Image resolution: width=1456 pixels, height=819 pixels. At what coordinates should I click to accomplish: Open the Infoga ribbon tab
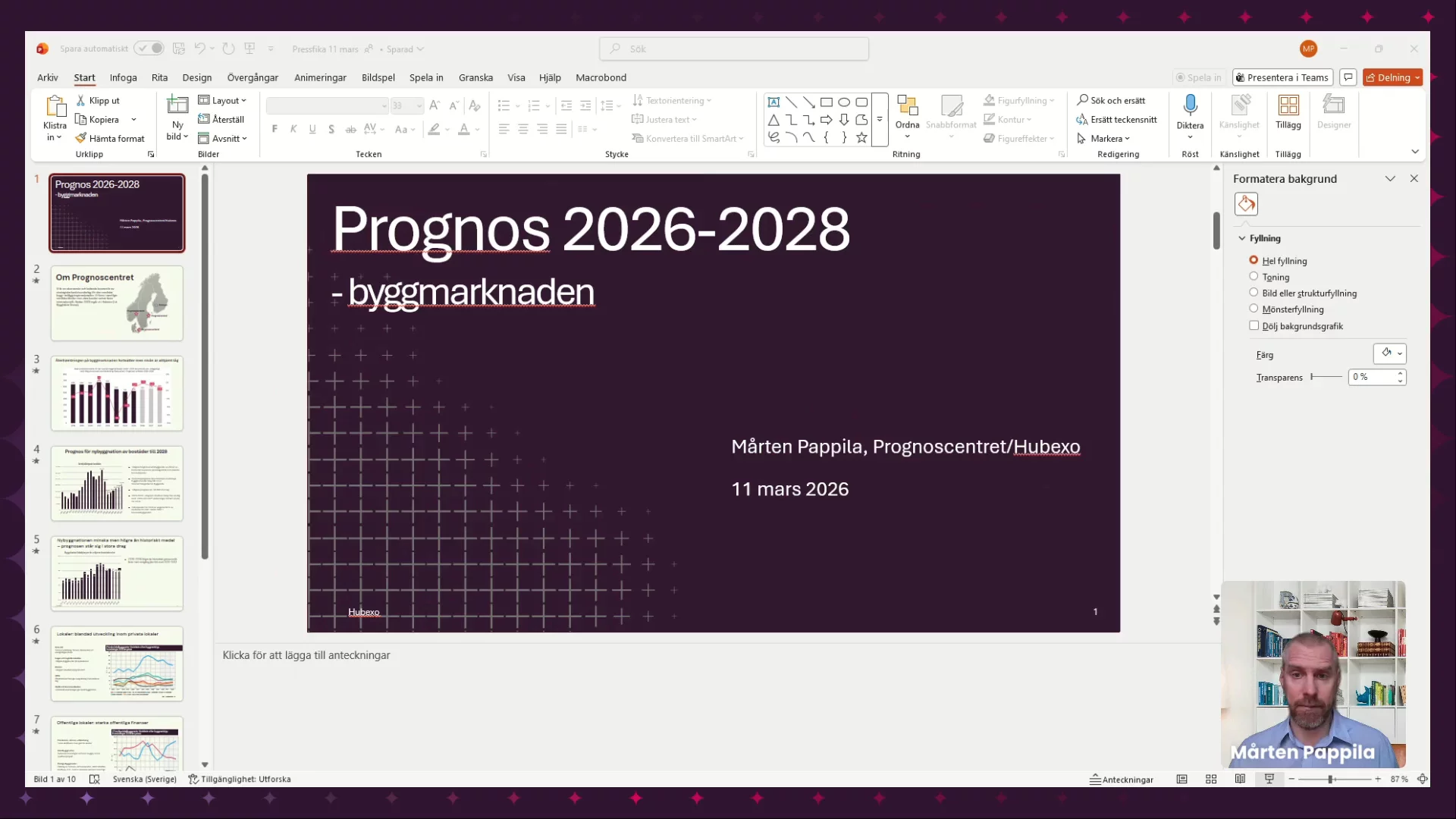(123, 77)
